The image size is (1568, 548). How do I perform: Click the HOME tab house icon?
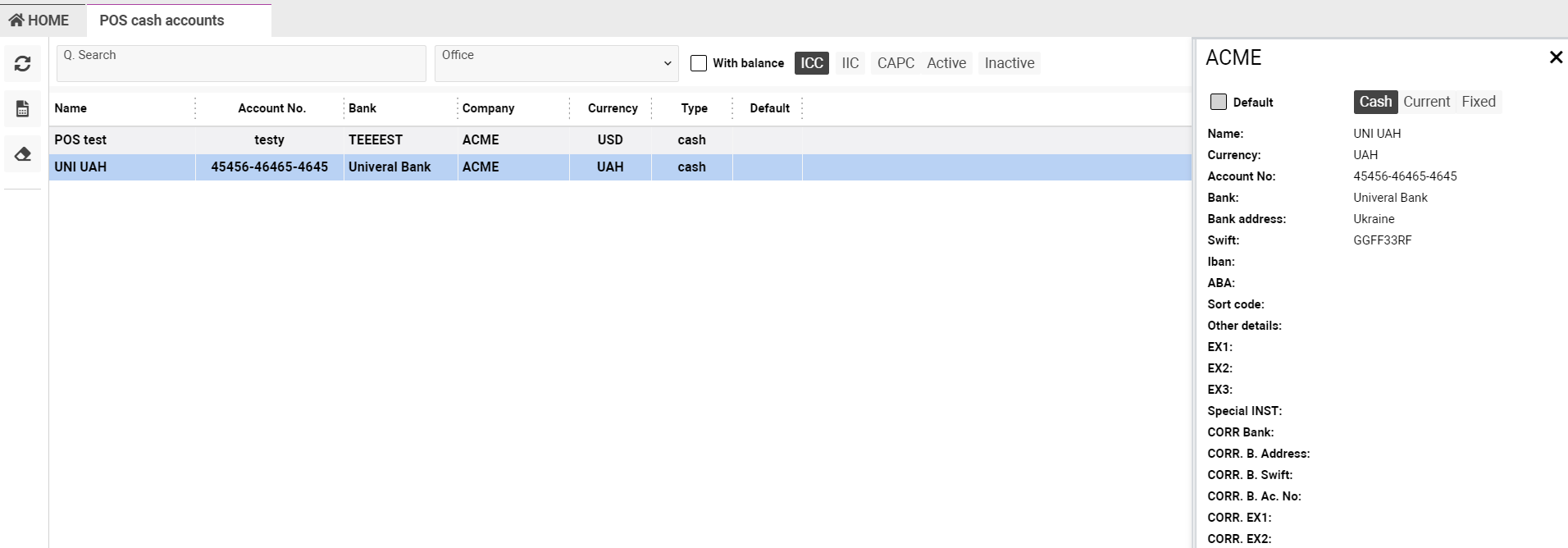tap(16, 21)
